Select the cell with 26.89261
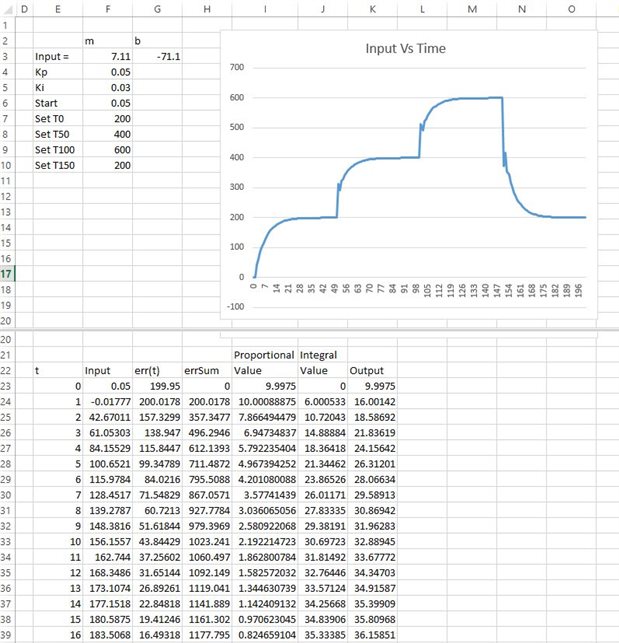Screen dimensions: 619x643 coord(157,588)
